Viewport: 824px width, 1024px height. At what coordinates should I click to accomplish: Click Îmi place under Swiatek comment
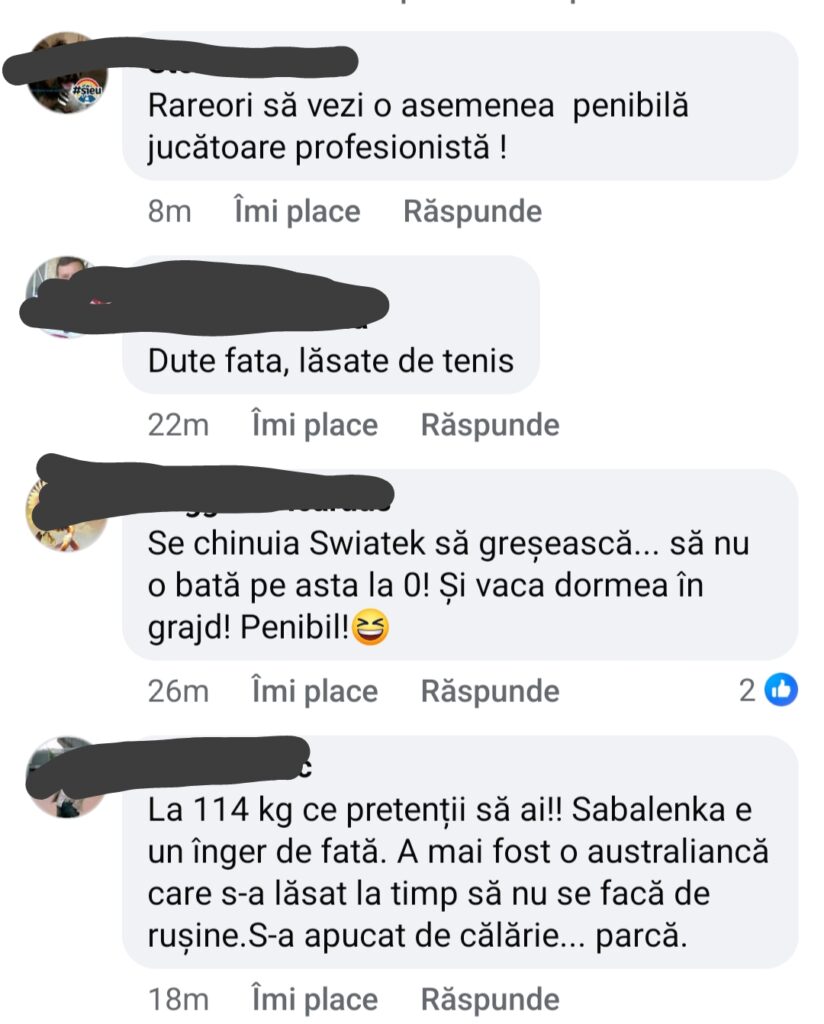[x=315, y=691]
